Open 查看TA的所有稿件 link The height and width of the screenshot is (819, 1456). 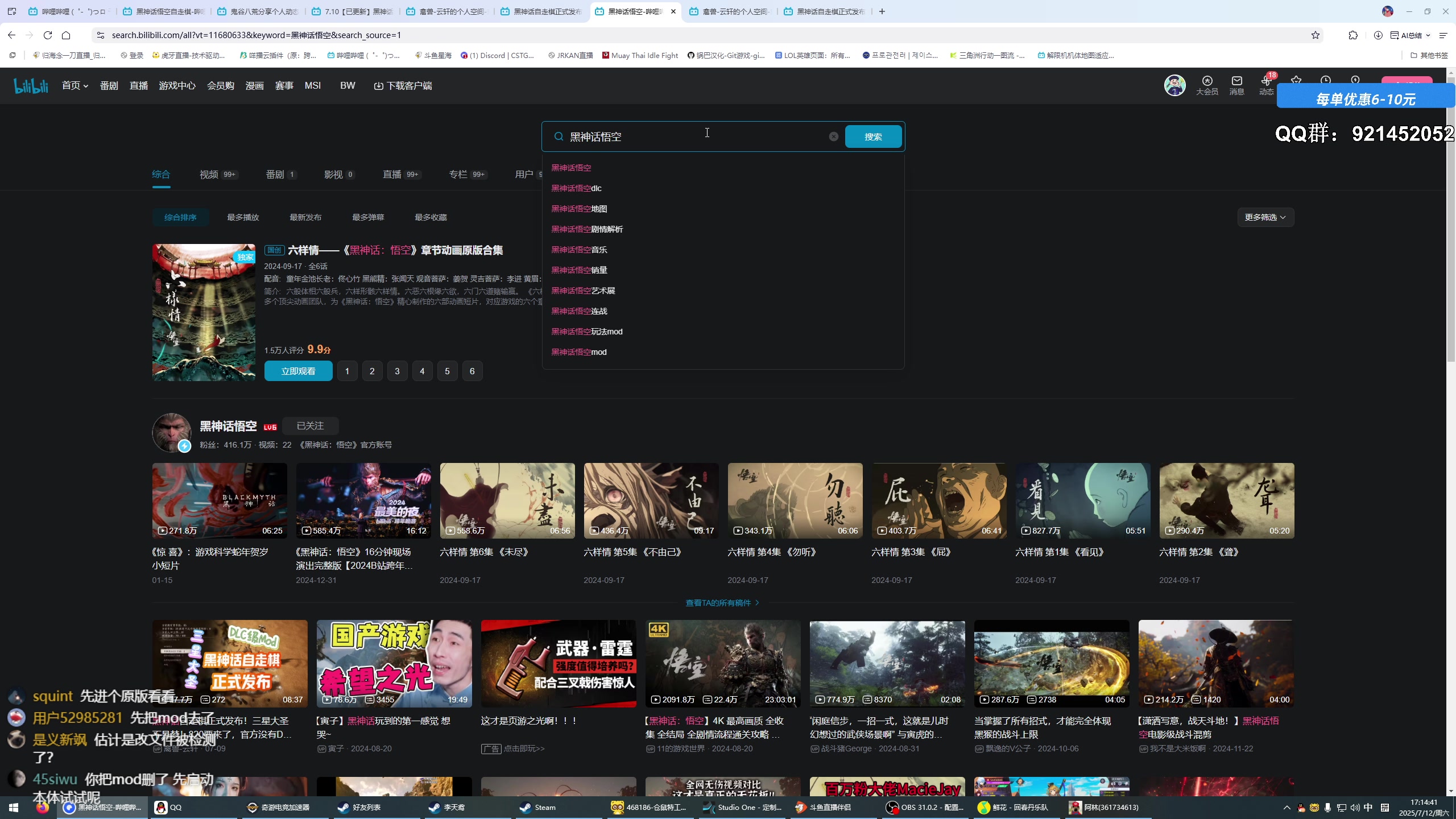click(722, 603)
